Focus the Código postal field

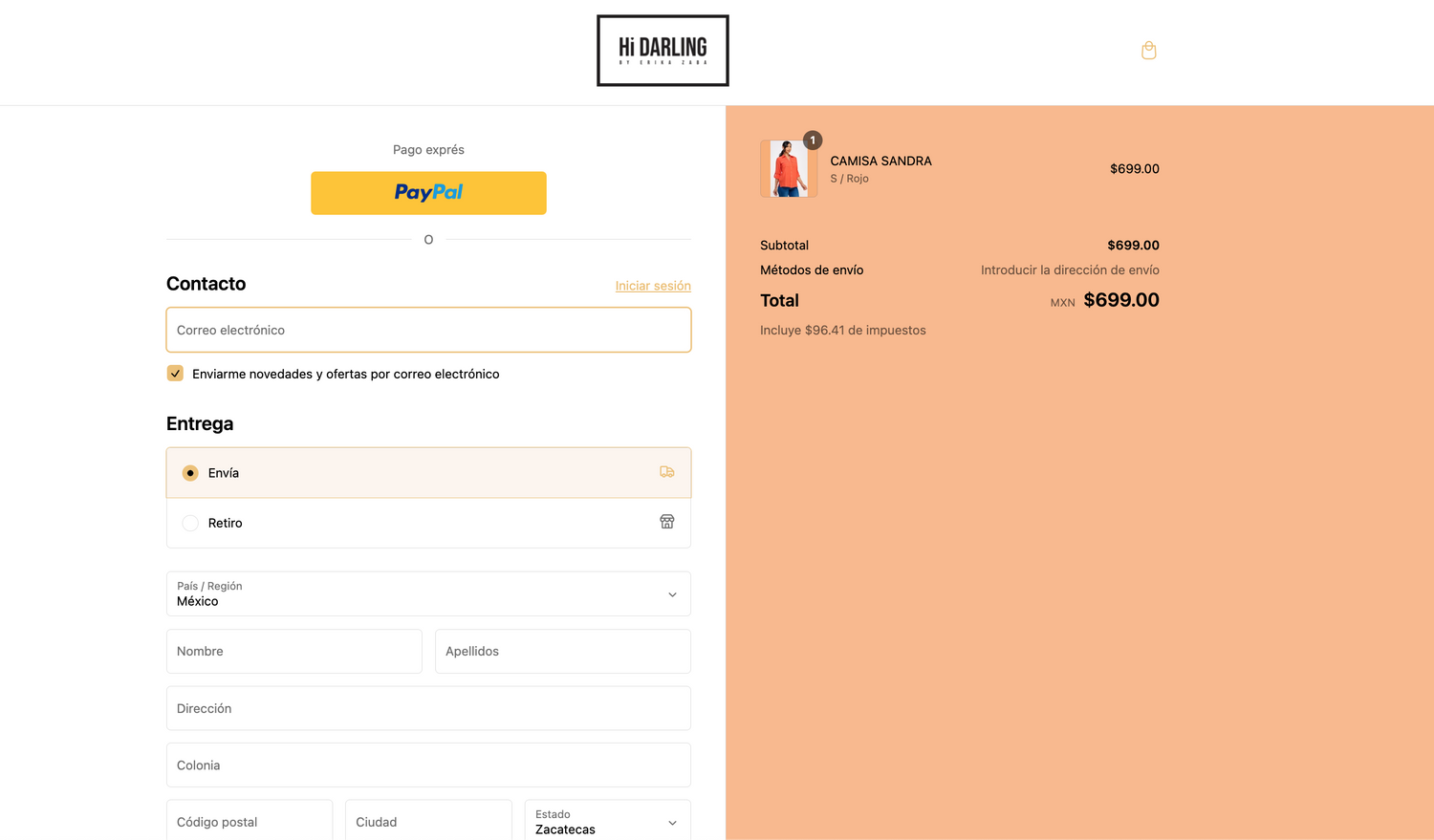250,821
